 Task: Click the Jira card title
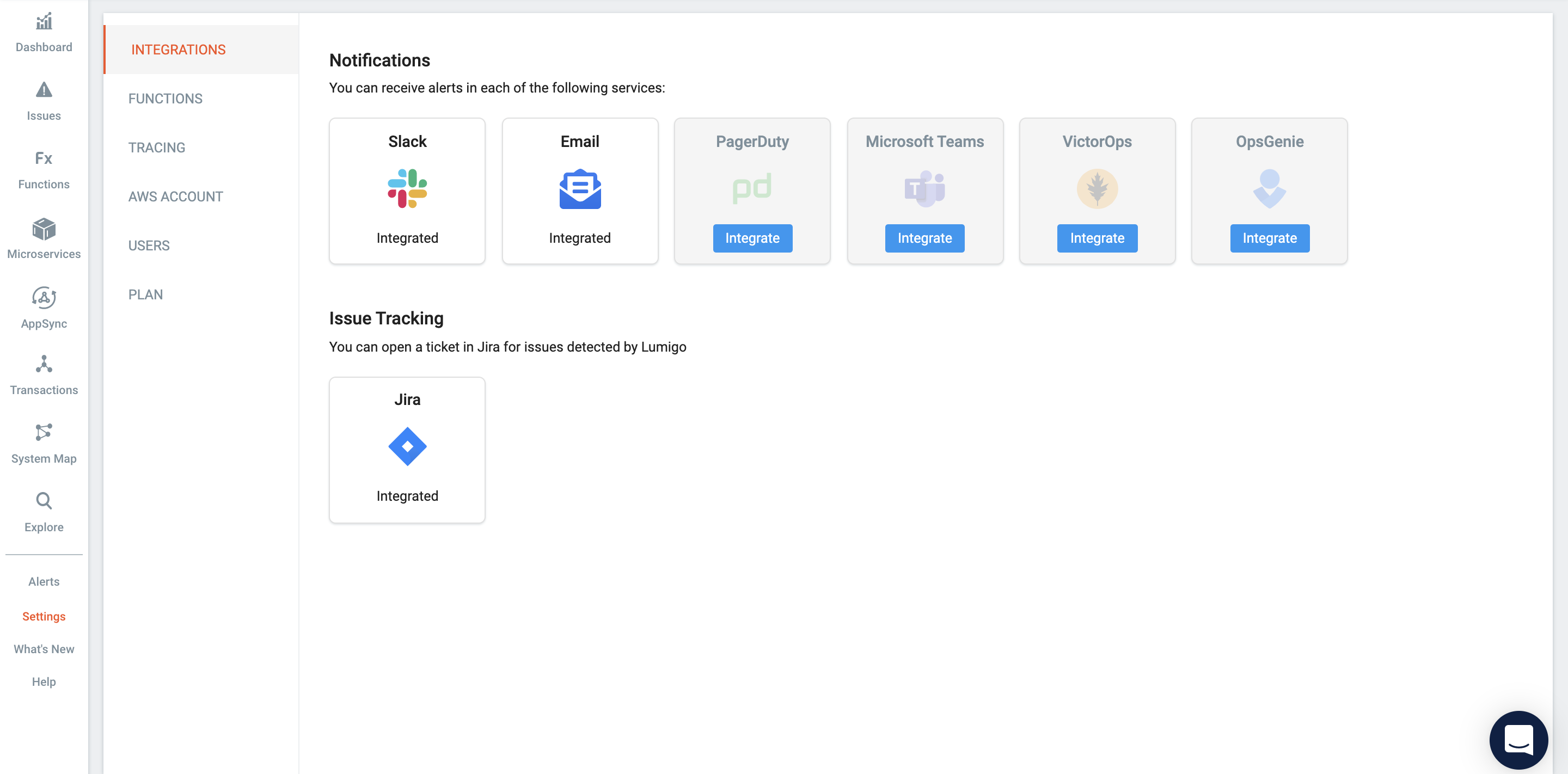[407, 399]
